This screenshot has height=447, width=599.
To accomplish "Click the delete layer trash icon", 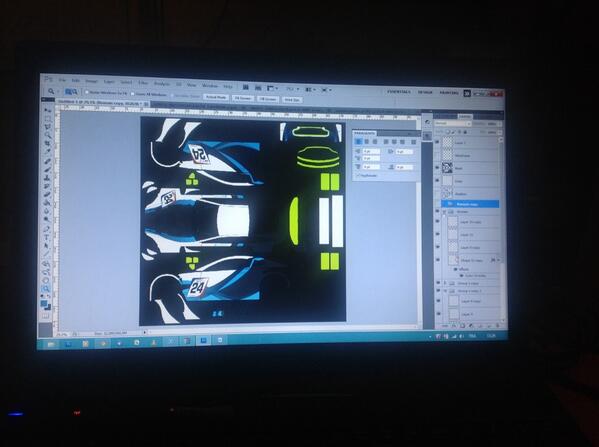I will pyautogui.click(x=497, y=326).
